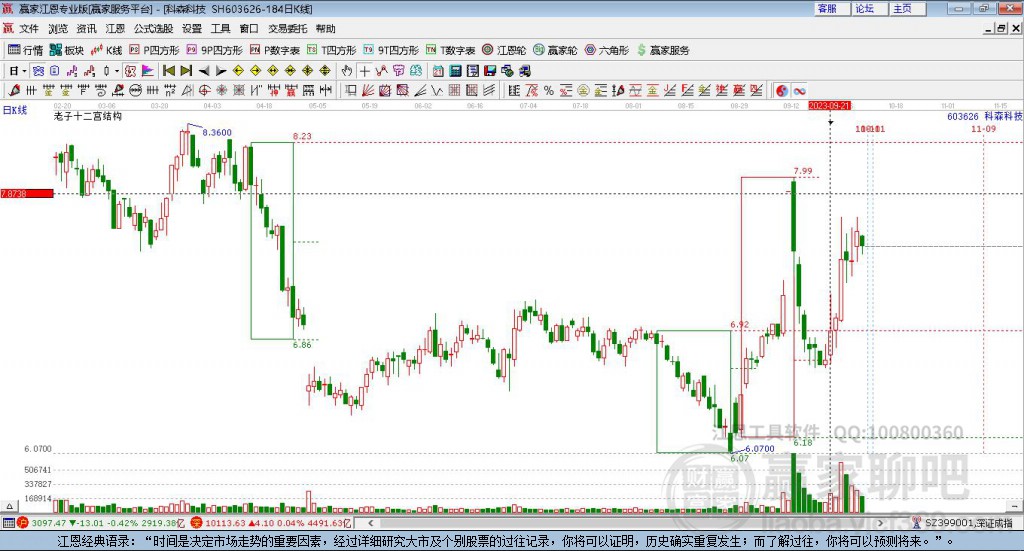The width and height of the screenshot is (1024, 551).
Task: Open the P四方形 tool
Action: pos(154,50)
